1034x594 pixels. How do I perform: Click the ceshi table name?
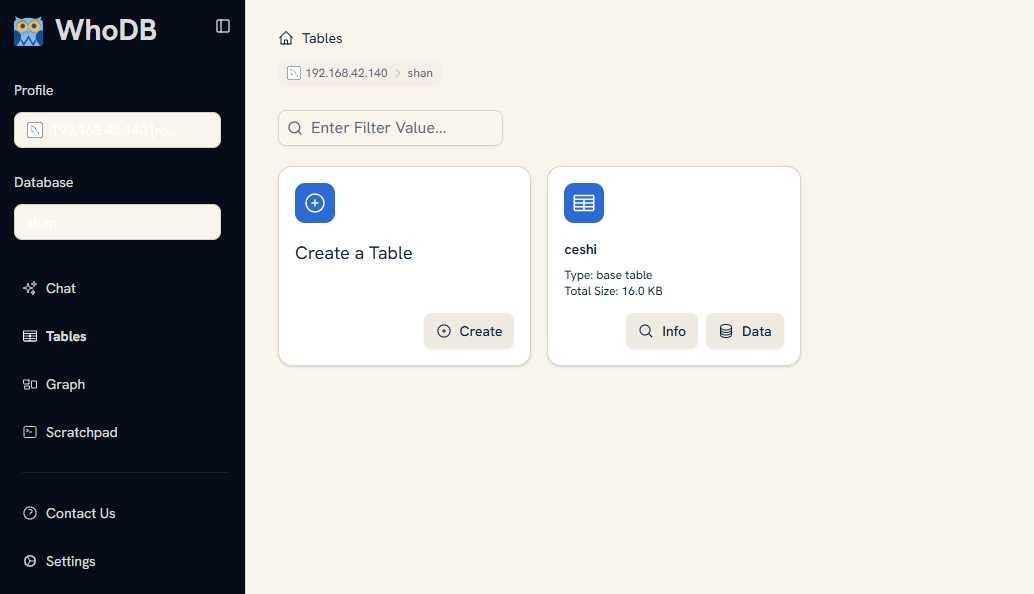pos(580,250)
